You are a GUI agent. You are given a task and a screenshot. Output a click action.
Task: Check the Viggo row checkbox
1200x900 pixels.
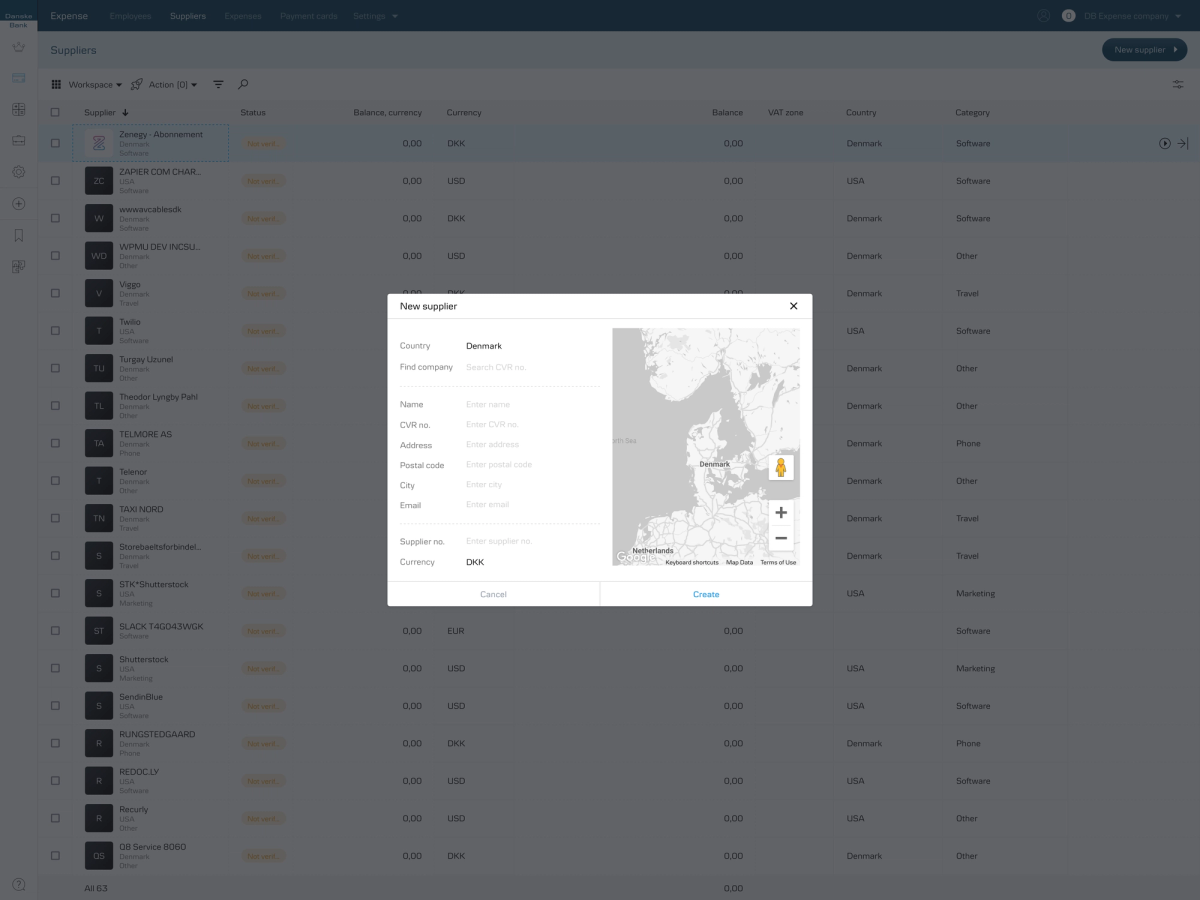pos(55,294)
